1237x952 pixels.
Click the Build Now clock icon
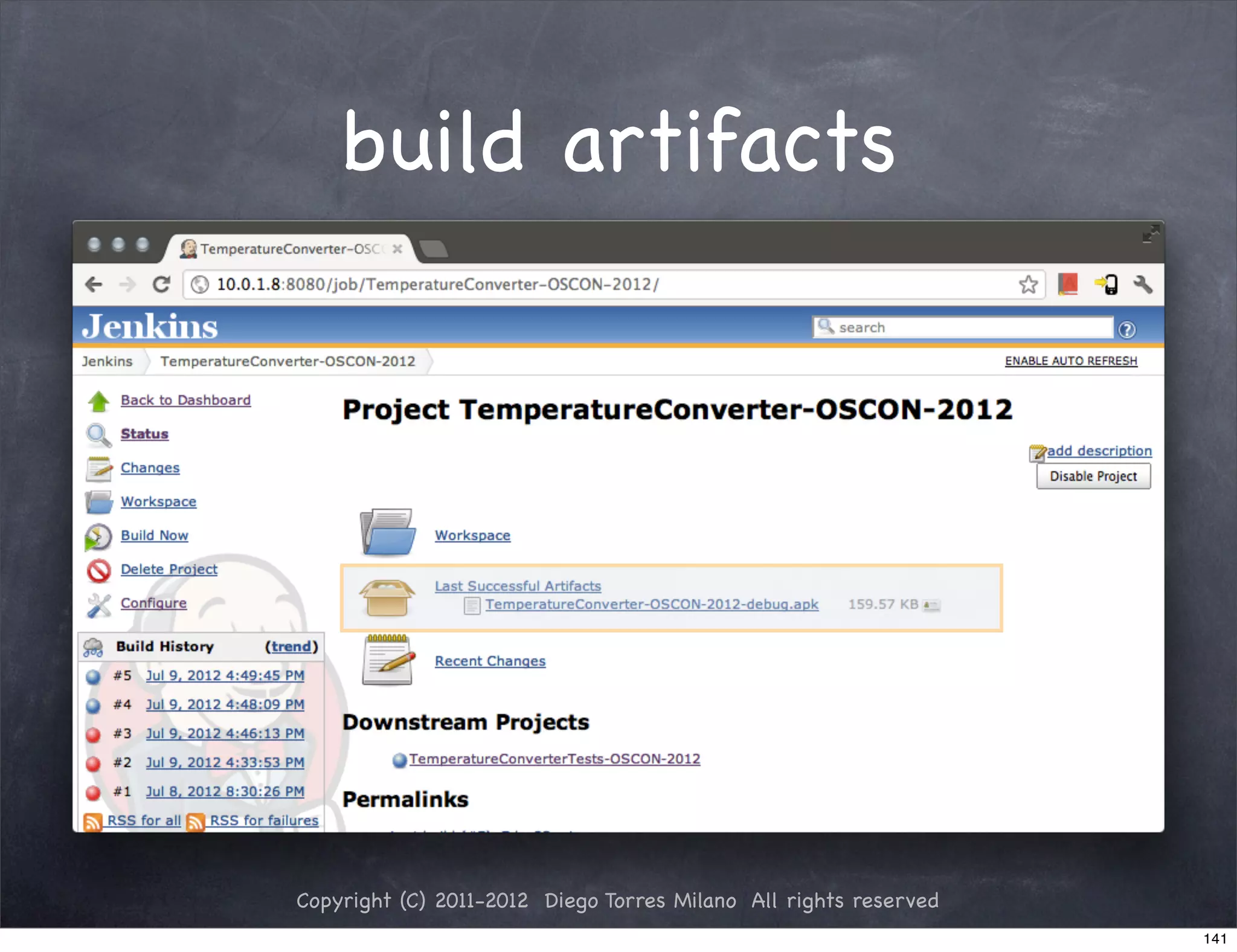pyautogui.click(x=98, y=536)
